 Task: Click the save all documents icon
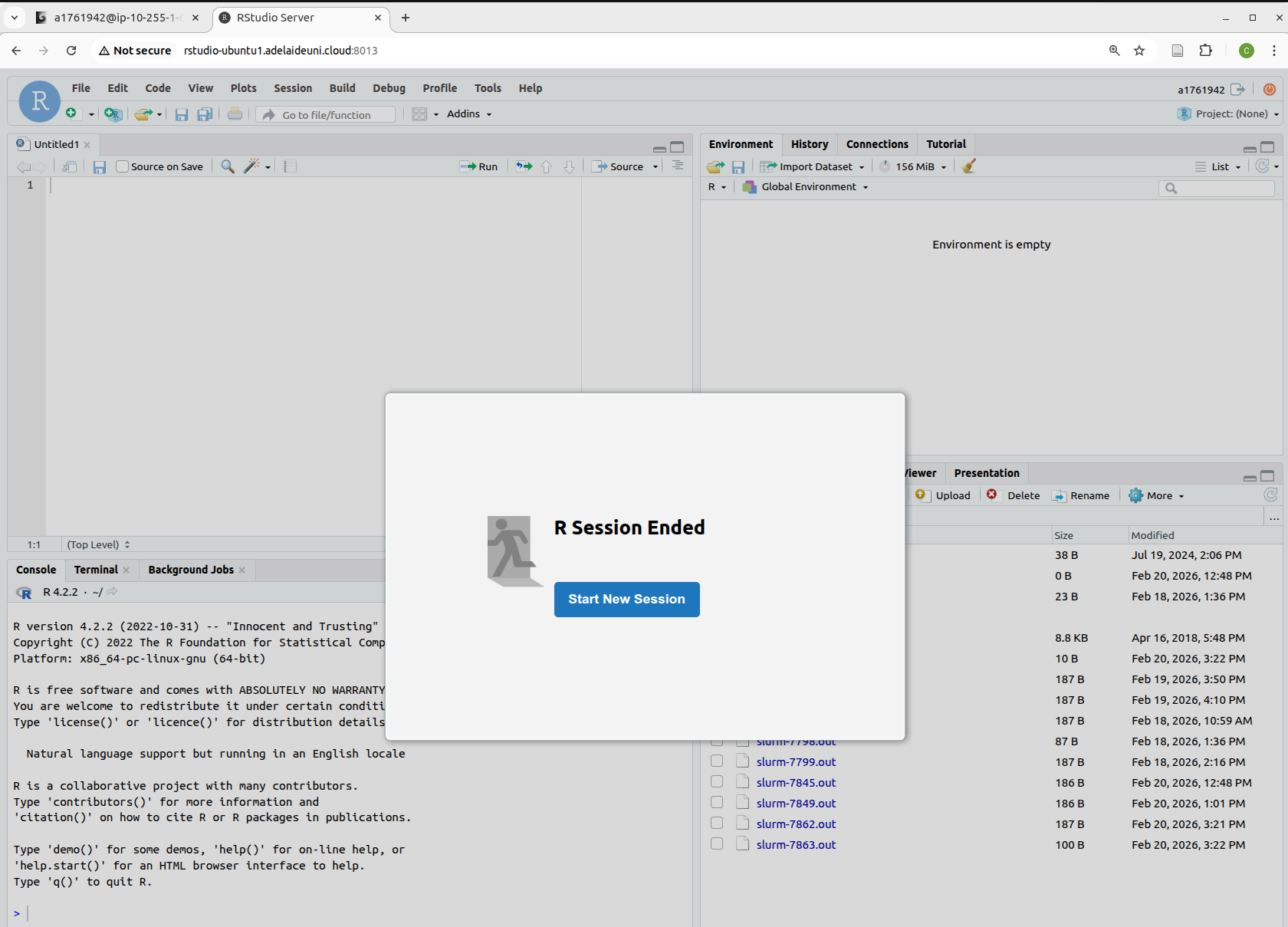(205, 114)
